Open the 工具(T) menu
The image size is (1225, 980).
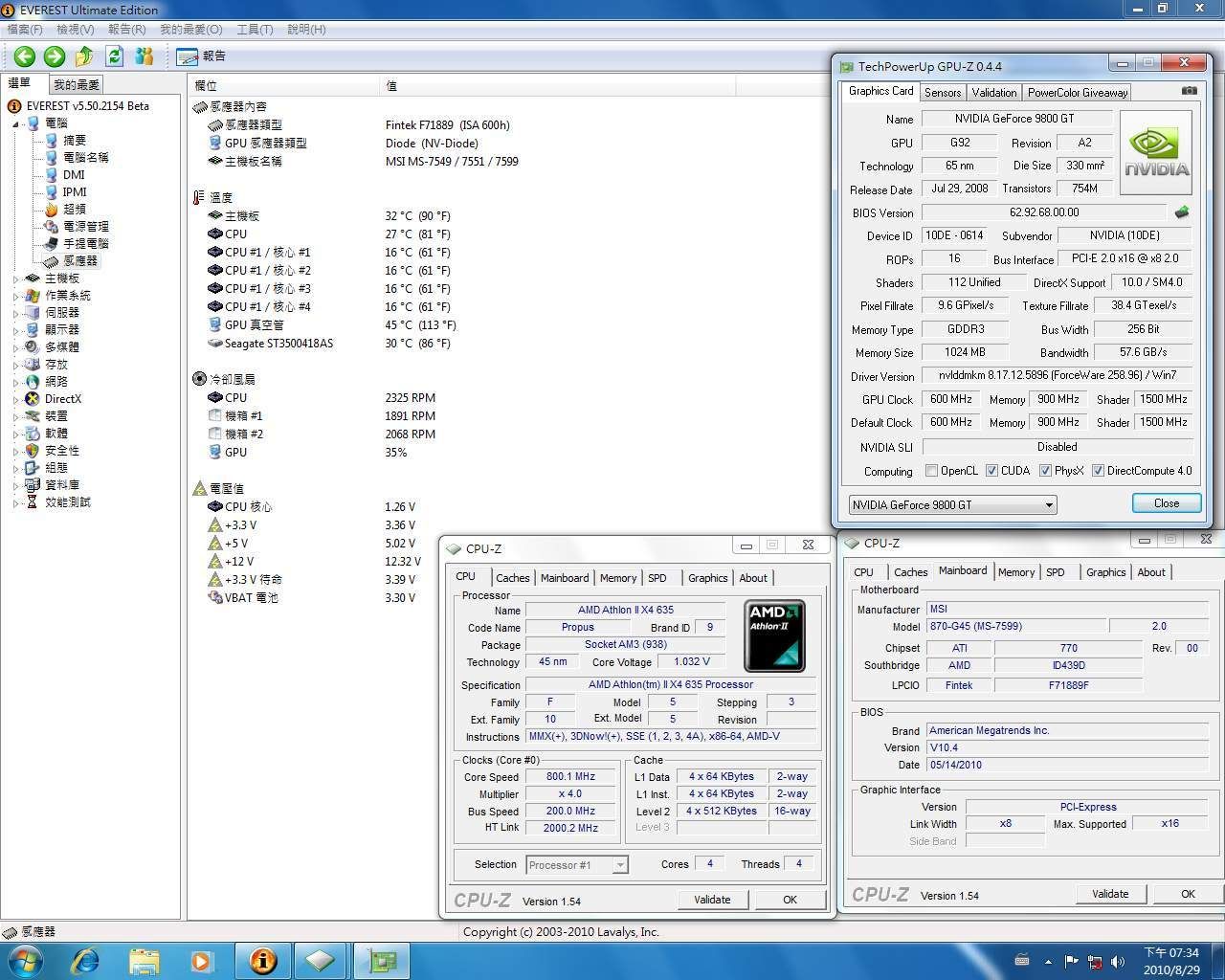click(255, 30)
